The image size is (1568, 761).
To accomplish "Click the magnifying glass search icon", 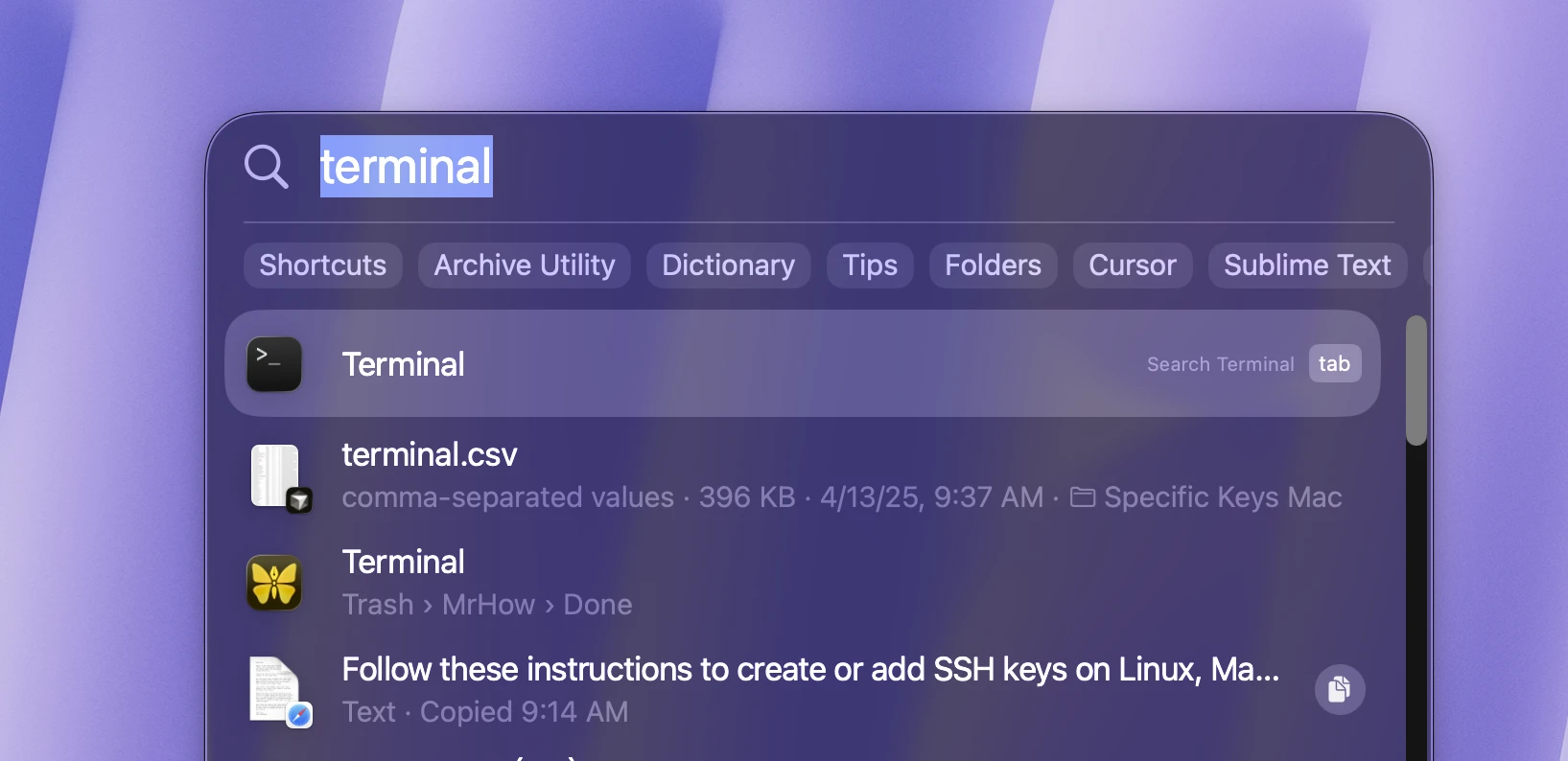I will pyautogui.click(x=267, y=167).
